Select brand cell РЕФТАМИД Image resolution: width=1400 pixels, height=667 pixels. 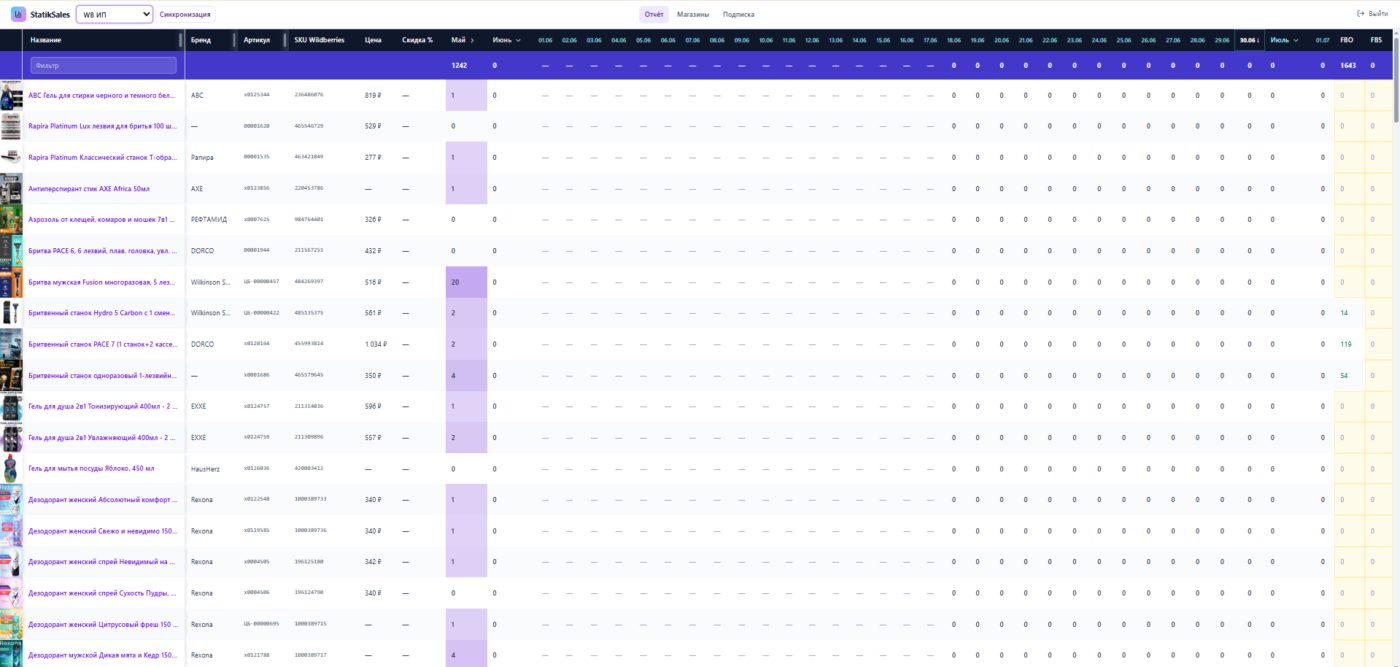pos(210,220)
